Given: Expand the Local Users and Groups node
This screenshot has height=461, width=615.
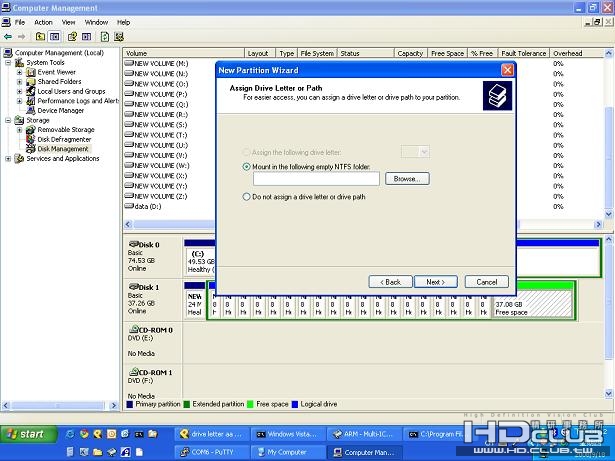Looking at the screenshot, I should point(19,91).
